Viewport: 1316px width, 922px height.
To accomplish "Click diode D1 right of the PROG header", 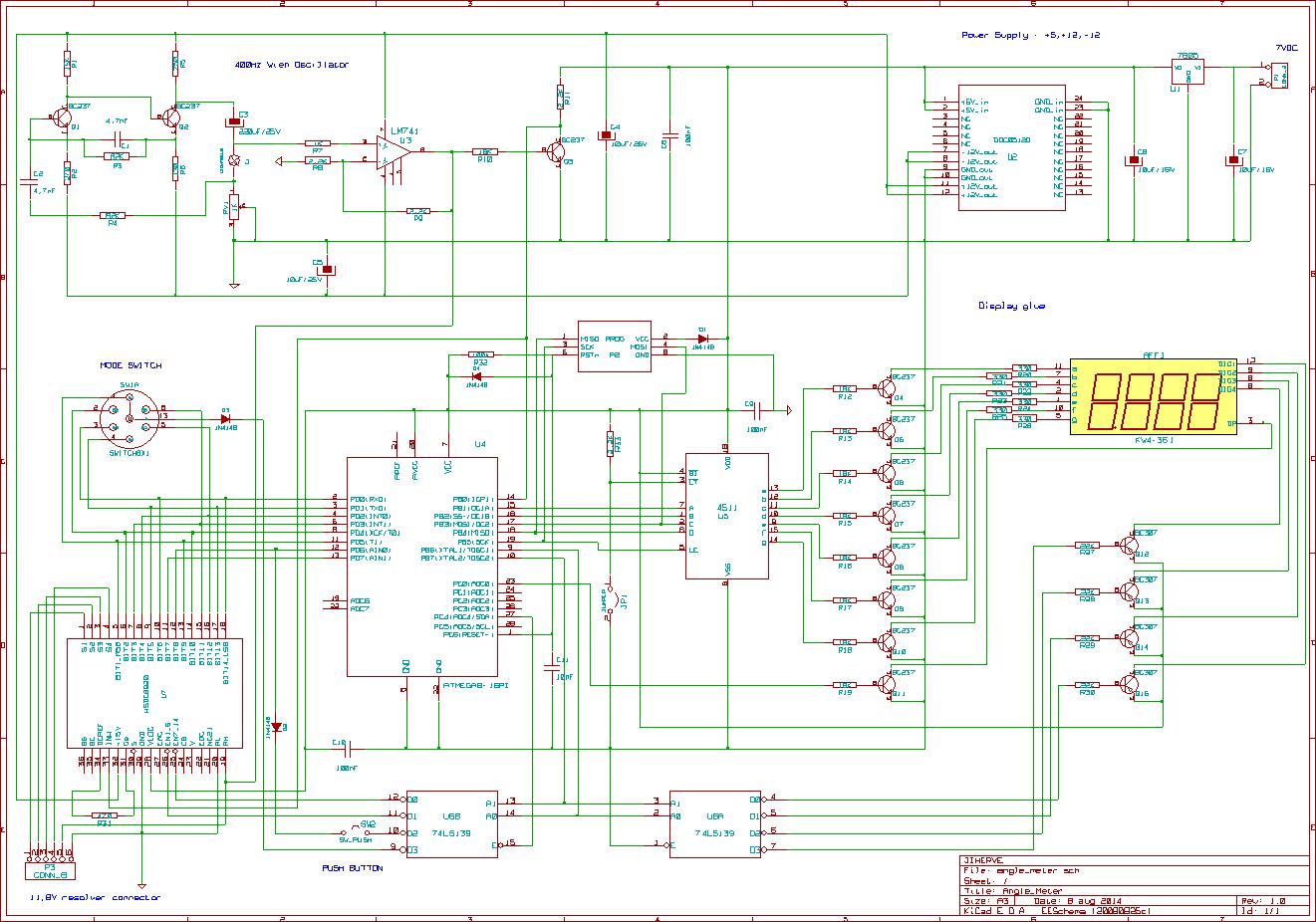I will (701, 338).
